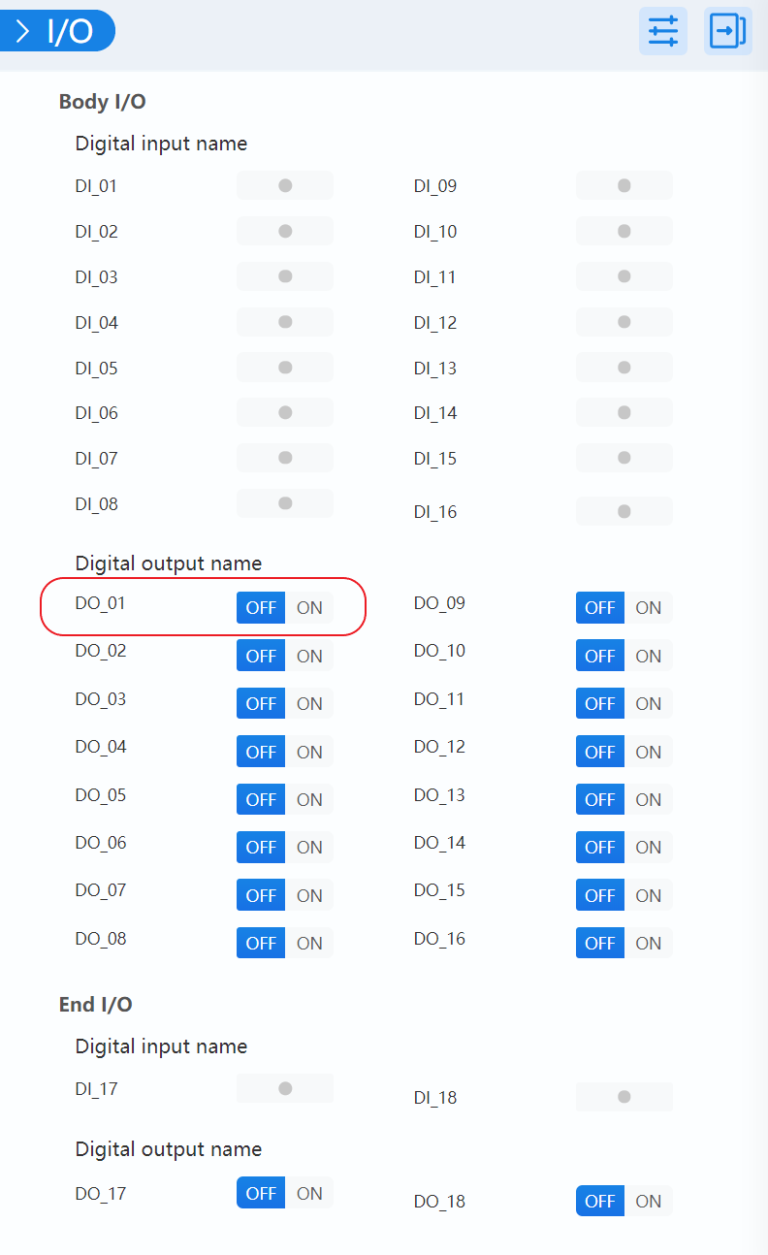Image resolution: width=768 pixels, height=1255 pixels.
Task: Set DO_05 output to OFF
Action: (261, 800)
